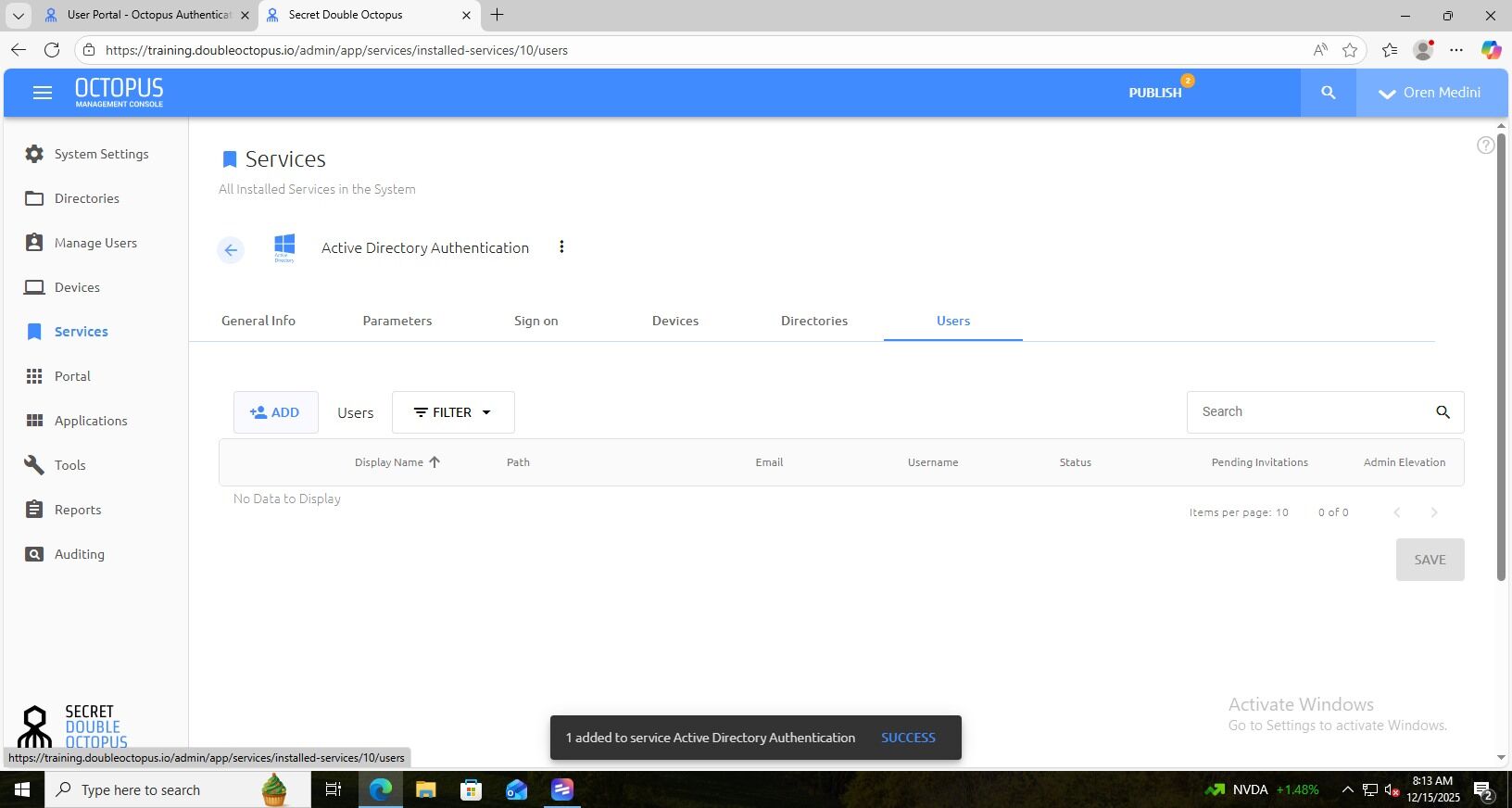Click SUCCESS on the notification toast
1512x808 pixels.
click(x=908, y=738)
